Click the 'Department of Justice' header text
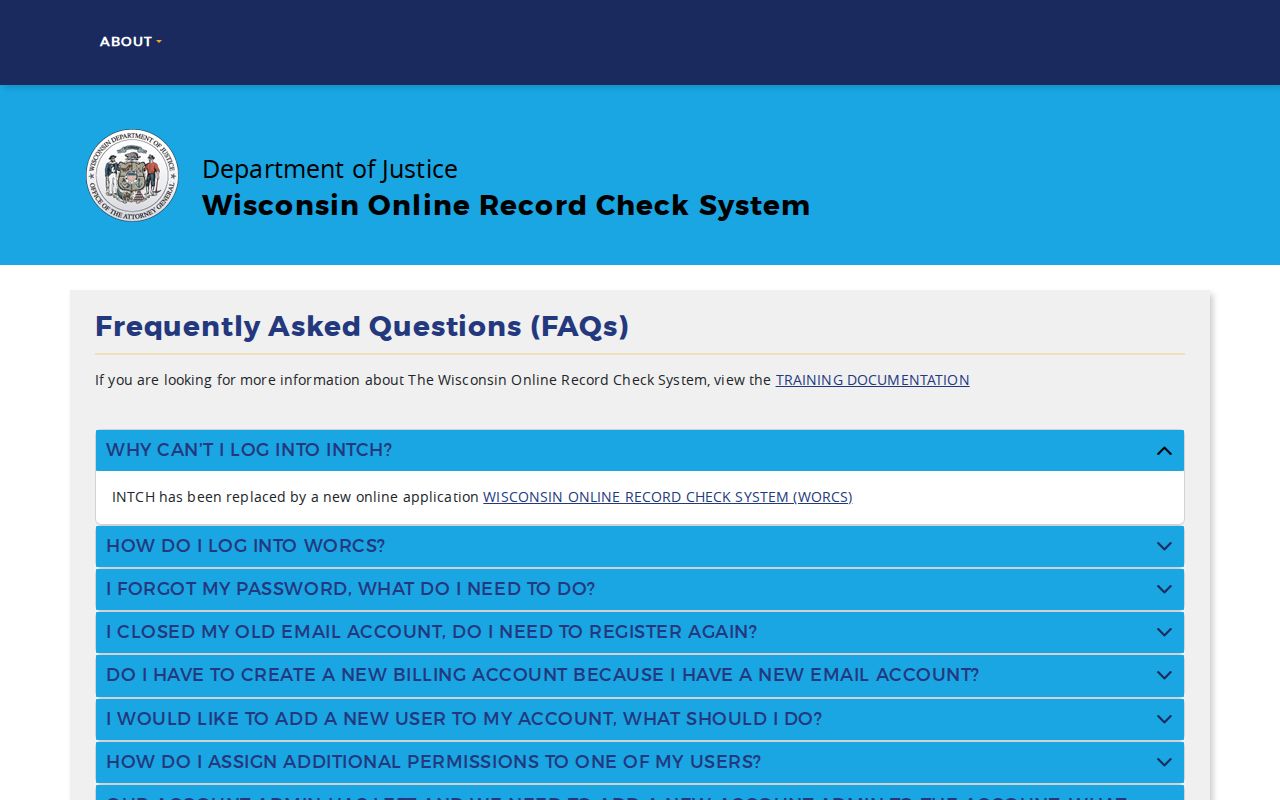Image resolution: width=1280 pixels, height=800 pixels. [330, 169]
